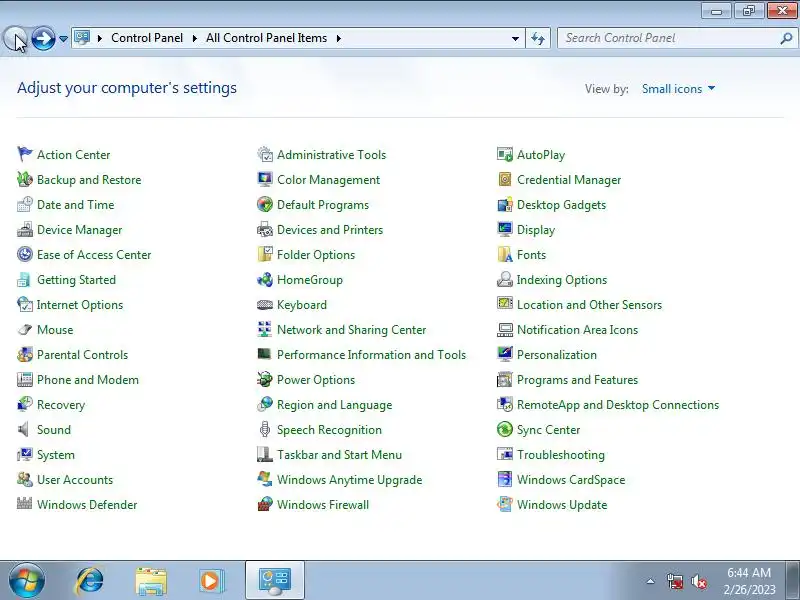Click the Fonts folder icon
The image size is (800, 600).
pos(505,254)
